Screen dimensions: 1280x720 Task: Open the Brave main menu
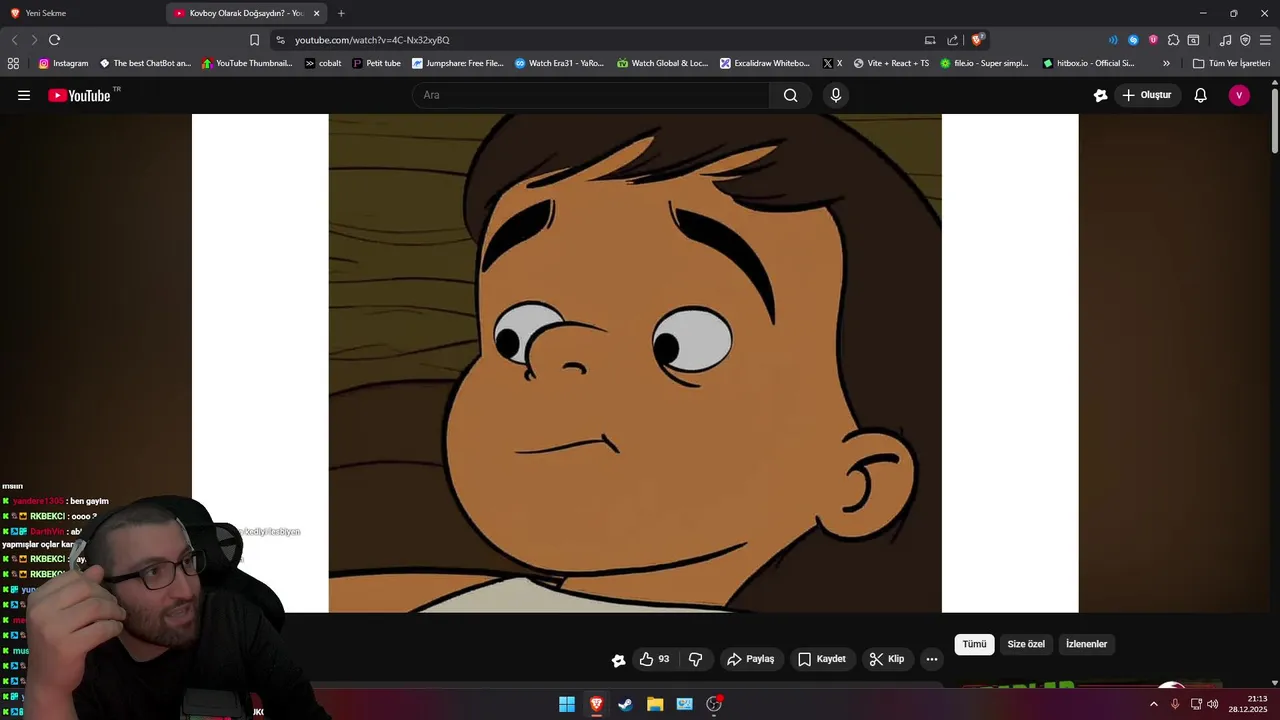1265,40
